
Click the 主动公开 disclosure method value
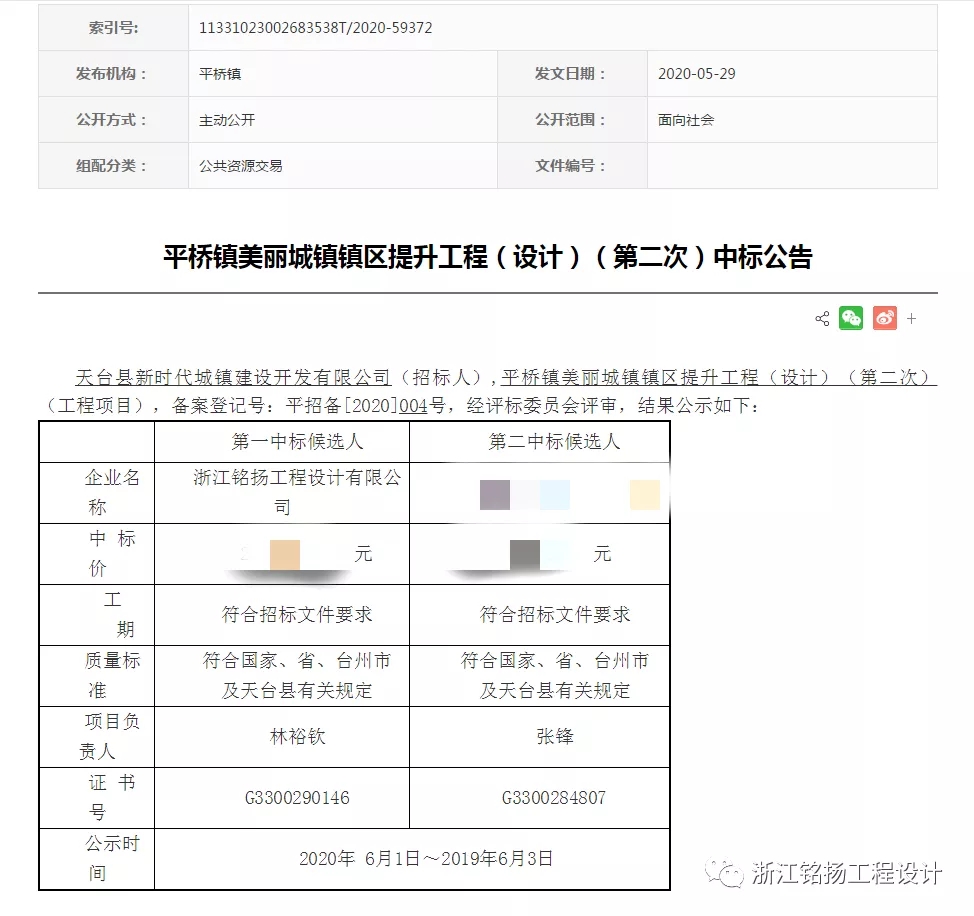[227, 120]
